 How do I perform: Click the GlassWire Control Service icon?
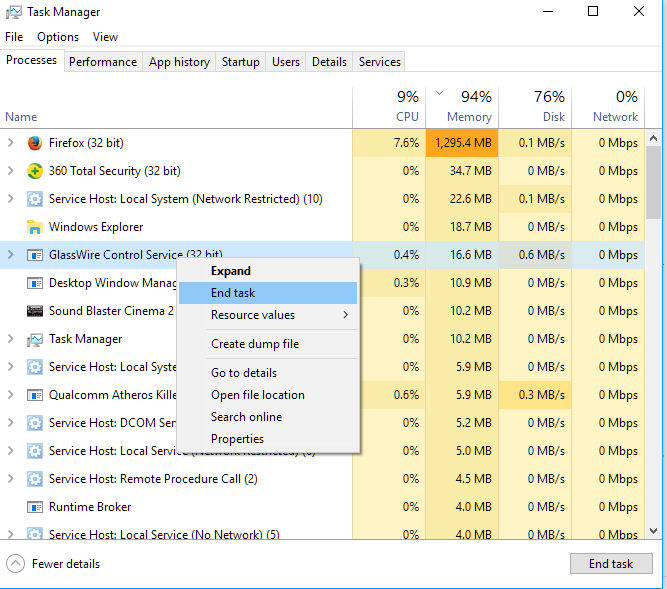tap(35, 255)
